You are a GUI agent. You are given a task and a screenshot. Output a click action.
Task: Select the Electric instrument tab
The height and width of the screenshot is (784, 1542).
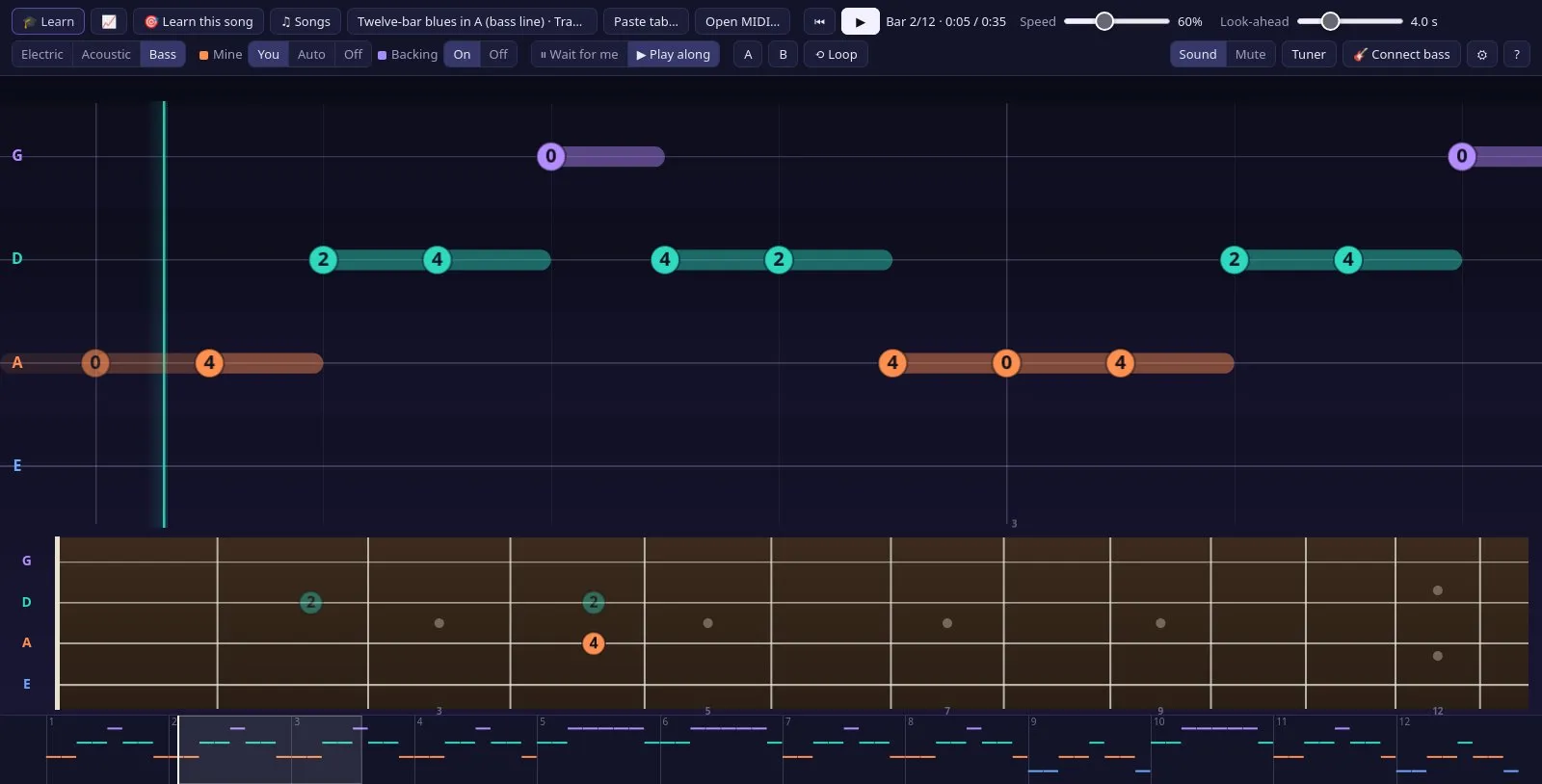[x=42, y=54]
